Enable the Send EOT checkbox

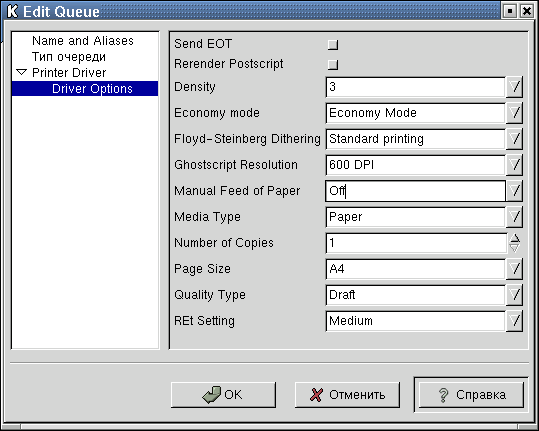tap(333, 45)
